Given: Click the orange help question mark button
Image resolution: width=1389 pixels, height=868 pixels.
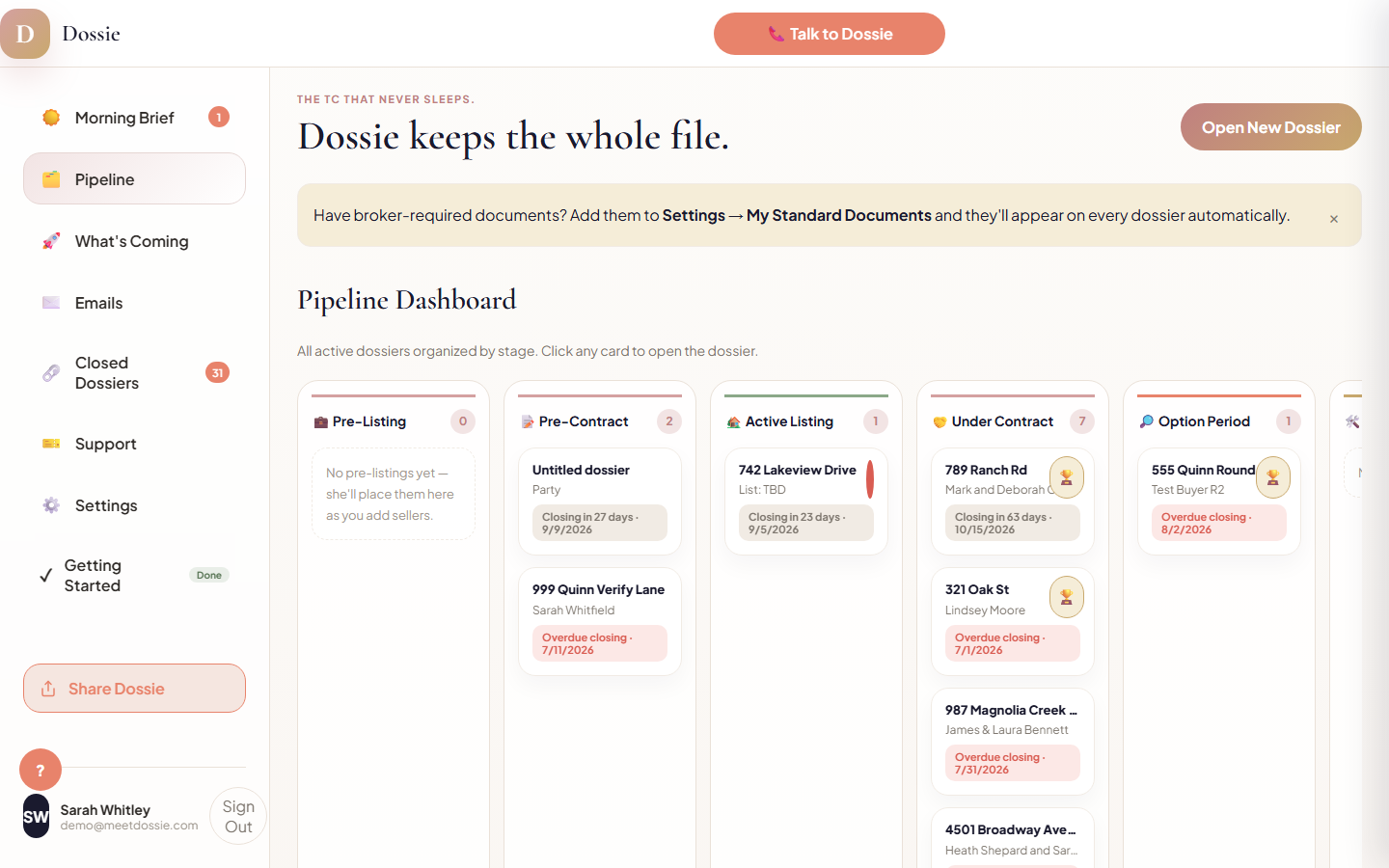Looking at the screenshot, I should [x=41, y=770].
